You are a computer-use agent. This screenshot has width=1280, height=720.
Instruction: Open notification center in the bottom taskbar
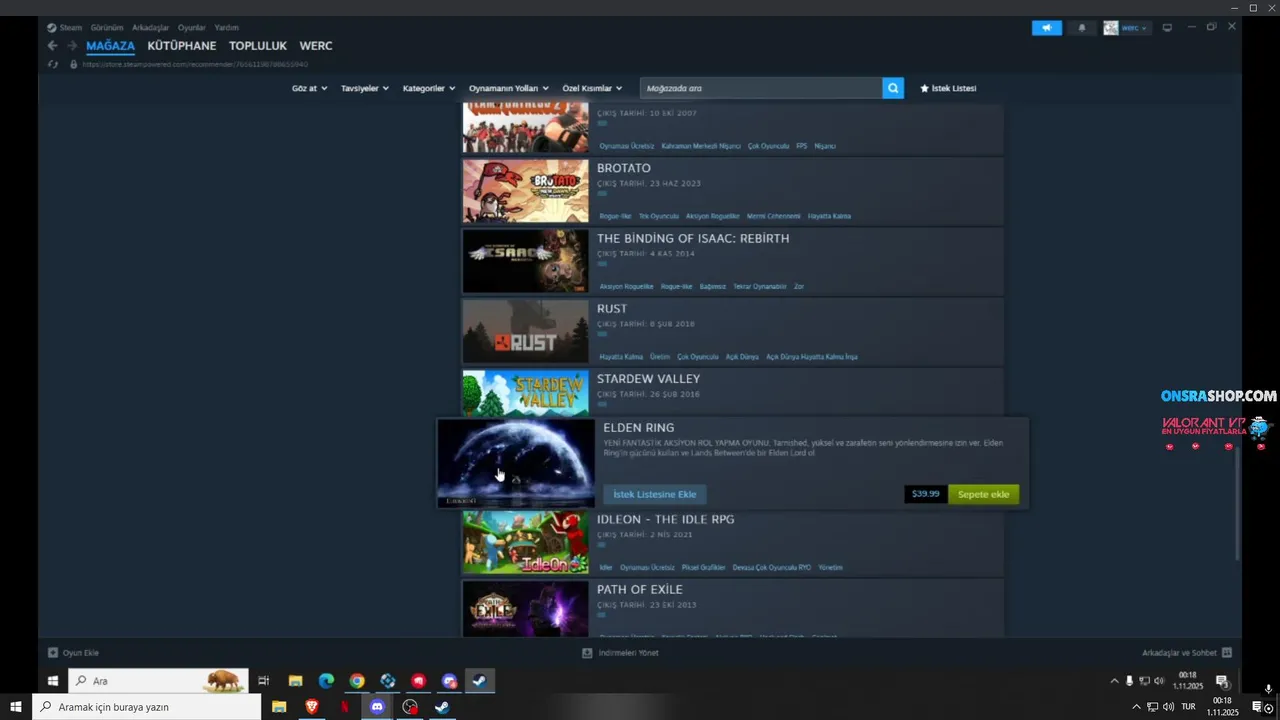pos(1258,707)
